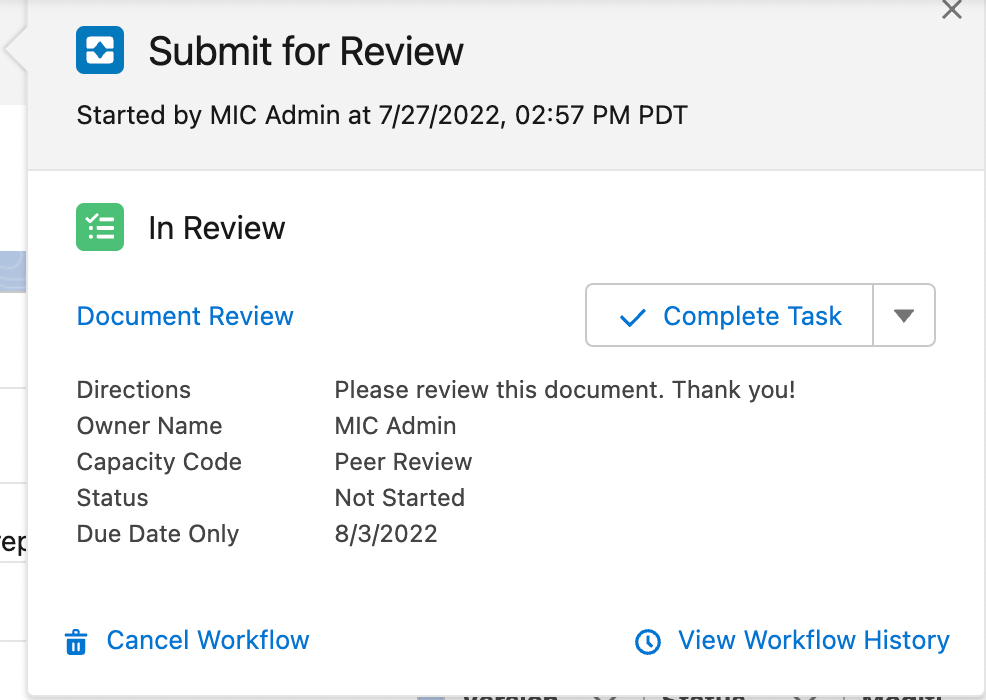Click the trash can icon for Cancel Workflow
The width and height of the screenshot is (986, 700).
76,641
